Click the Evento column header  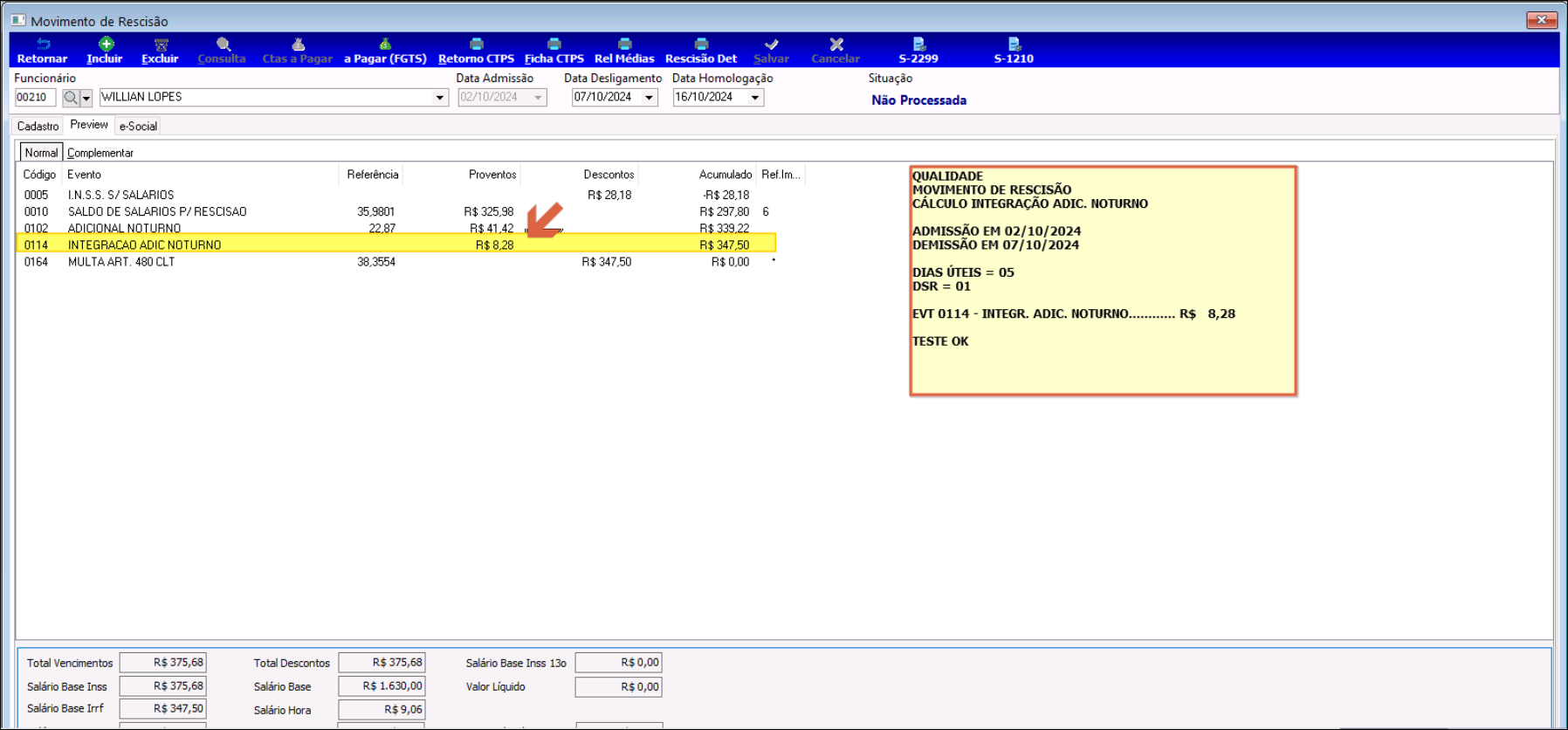coord(199,175)
